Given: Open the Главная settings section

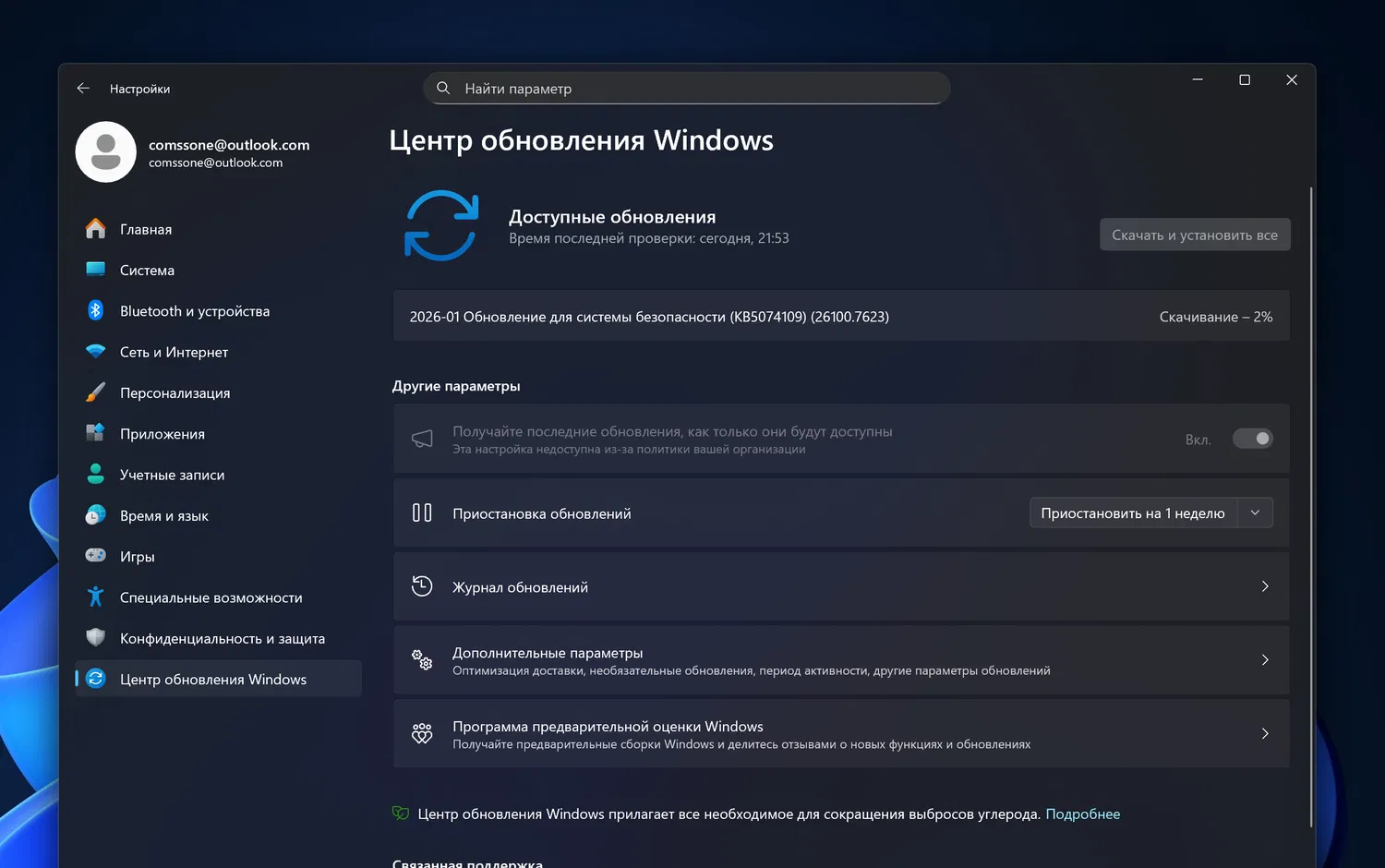Looking at the screenshot, I should coord(218,229).
